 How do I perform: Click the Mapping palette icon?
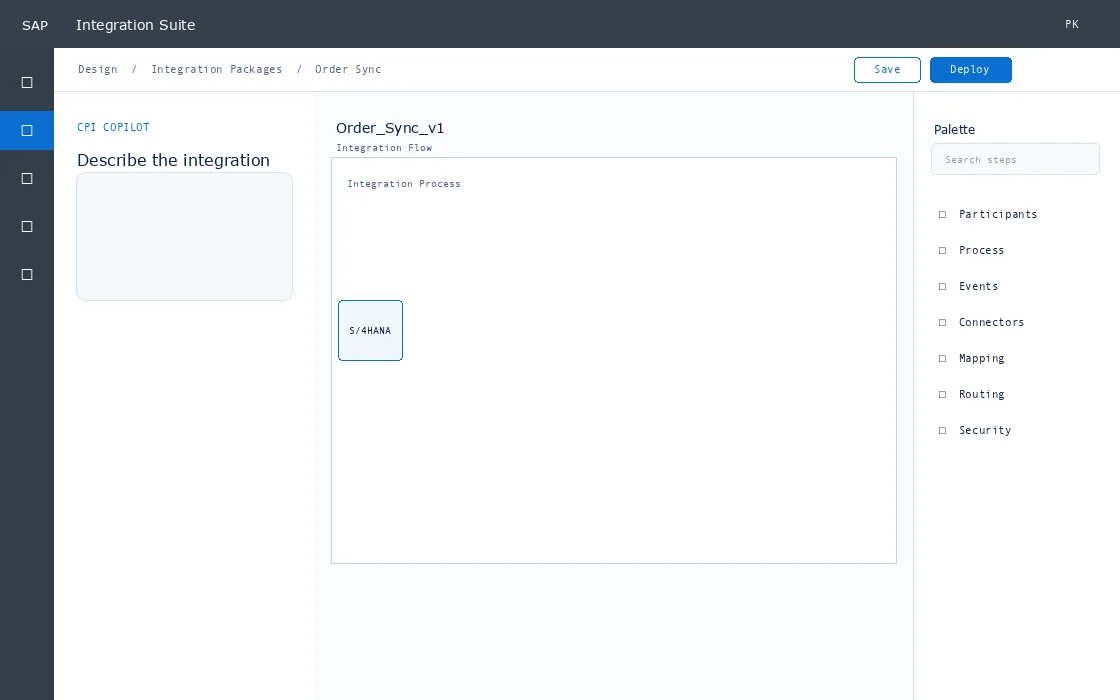[942, 359]
